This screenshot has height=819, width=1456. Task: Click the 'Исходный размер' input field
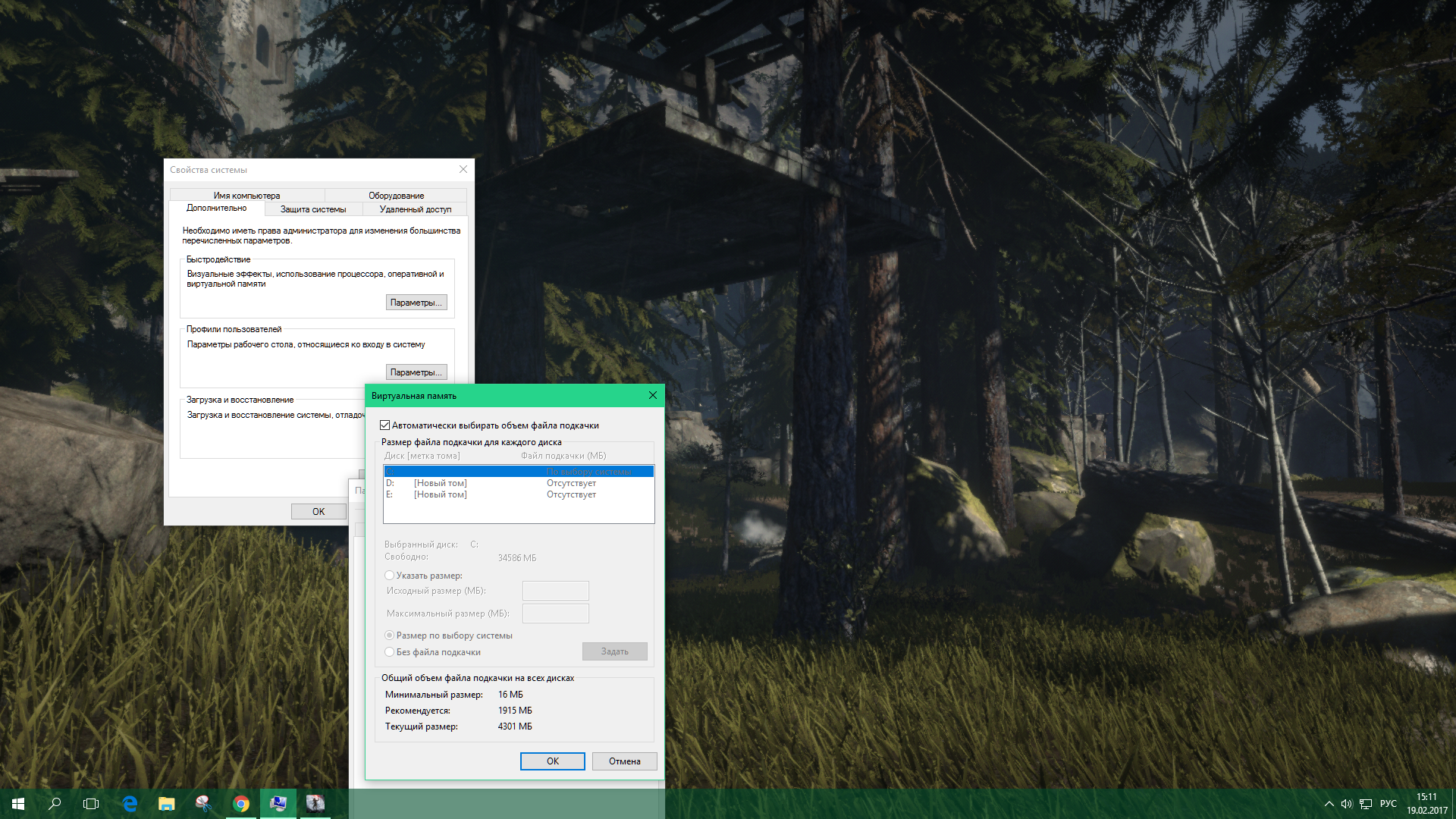pyautogui.click(x=555, y=591)
